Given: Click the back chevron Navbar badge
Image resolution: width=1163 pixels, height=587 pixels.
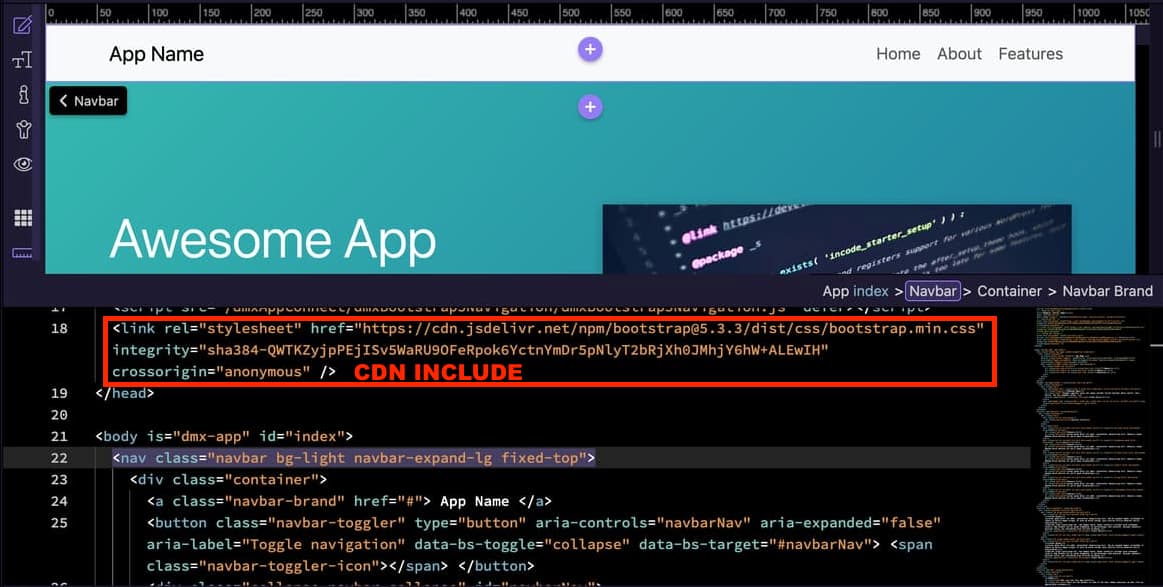Looking at the screenshot, I should 88,101.
